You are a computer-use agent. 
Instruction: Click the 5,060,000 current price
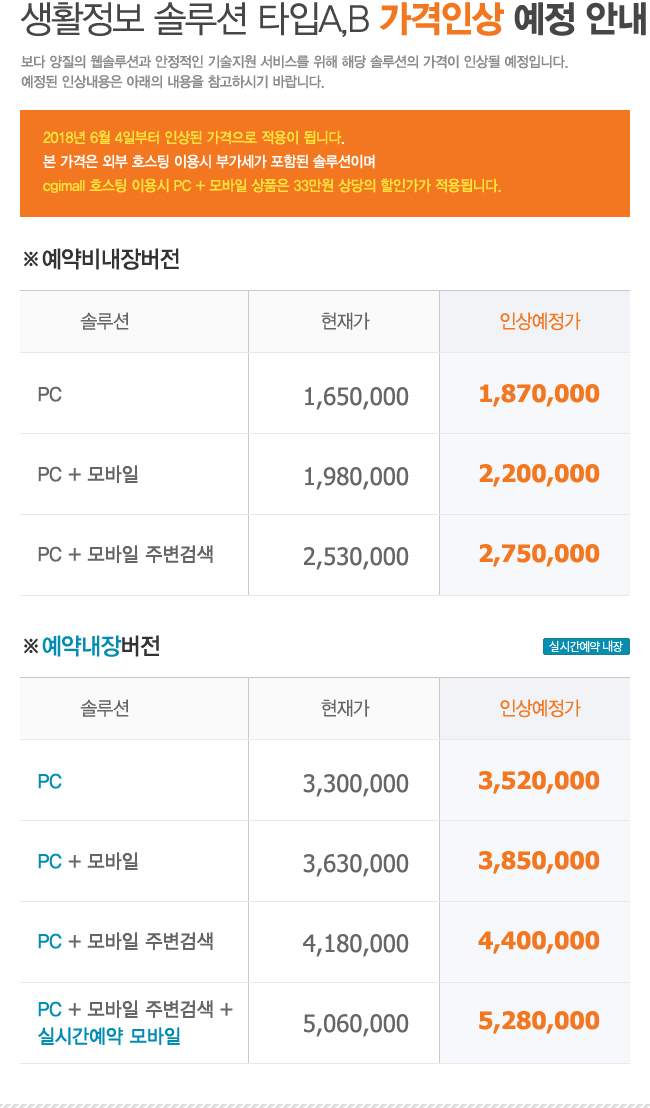(x=356, y=1024)
